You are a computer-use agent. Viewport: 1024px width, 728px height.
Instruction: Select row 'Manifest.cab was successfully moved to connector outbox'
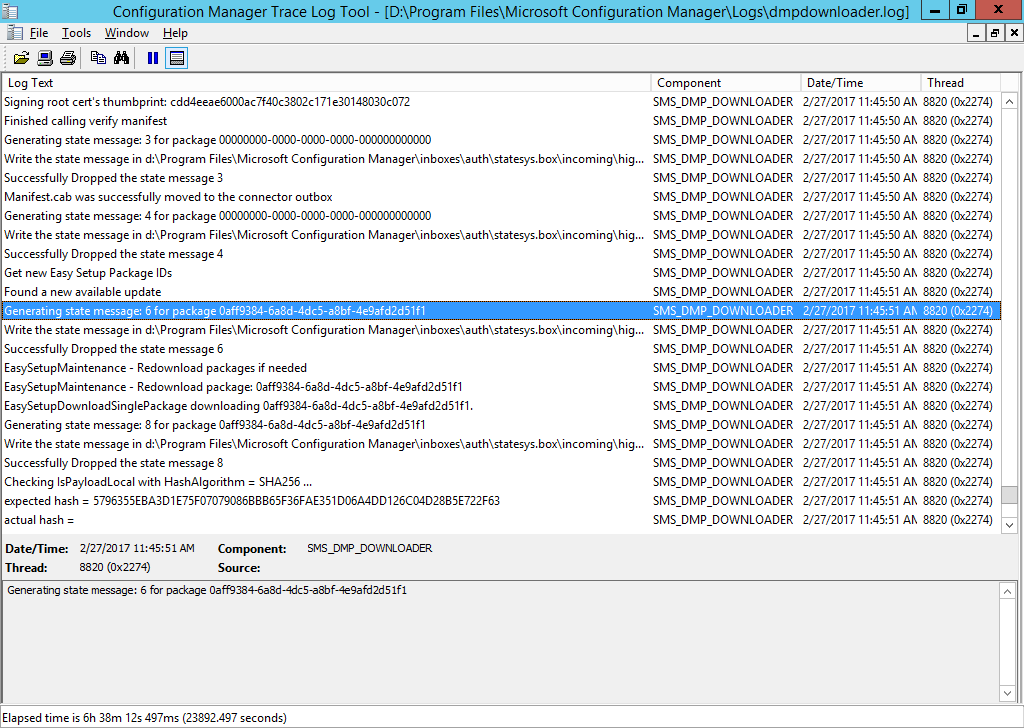coord(501,197)
